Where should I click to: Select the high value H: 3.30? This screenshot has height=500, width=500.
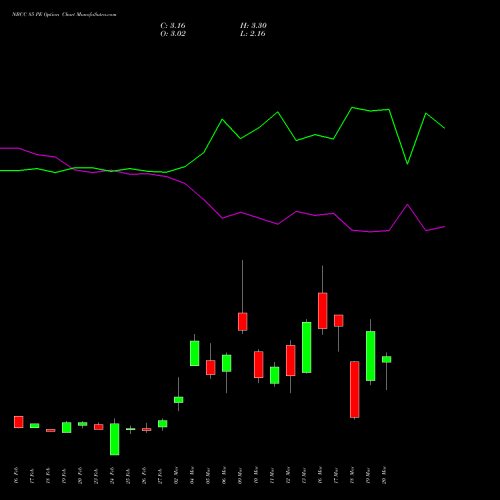pos(253,26)
